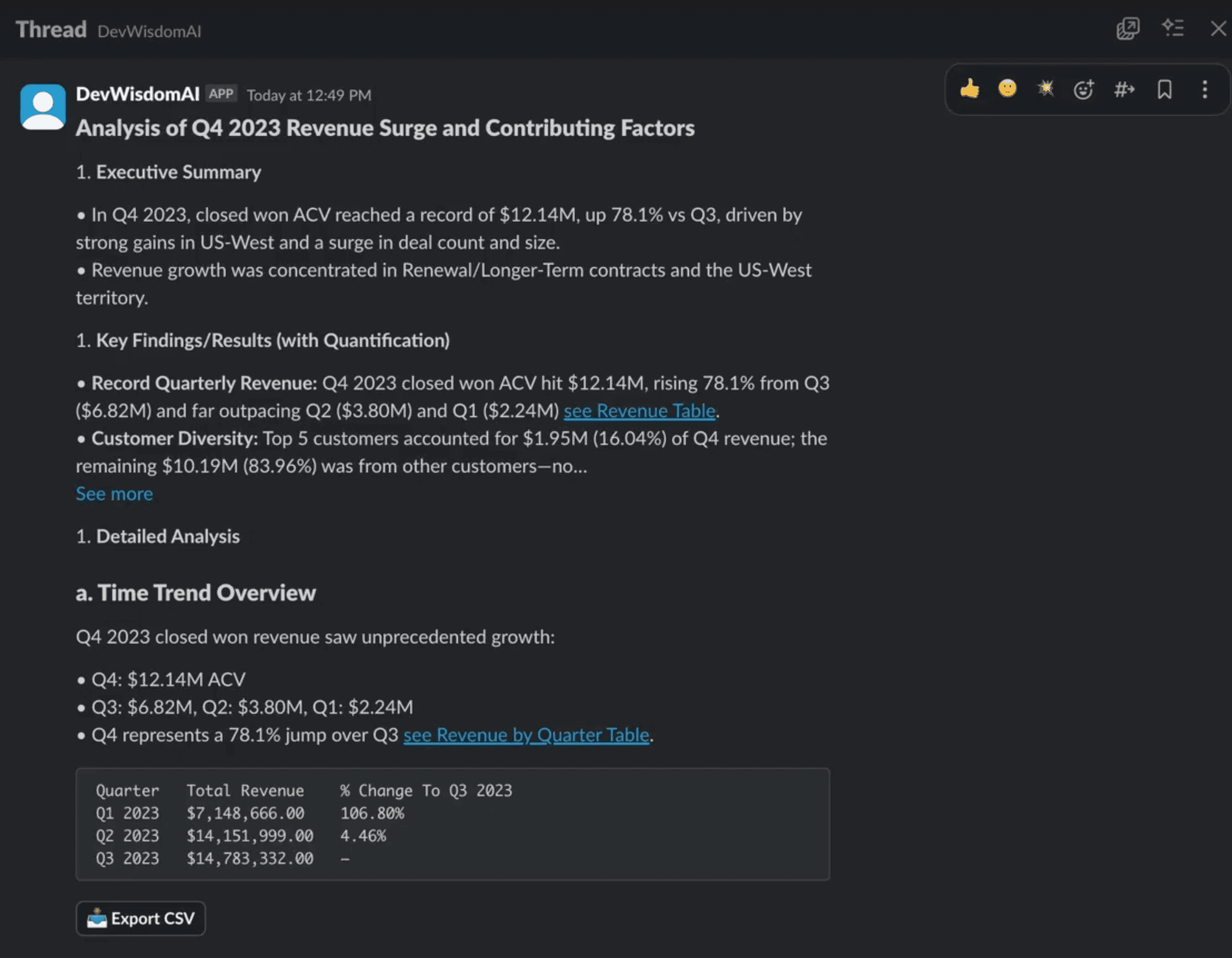The image size is (1232, 958).
Task: Open the add reaction emoji picker
Action: pos(1085,88)
